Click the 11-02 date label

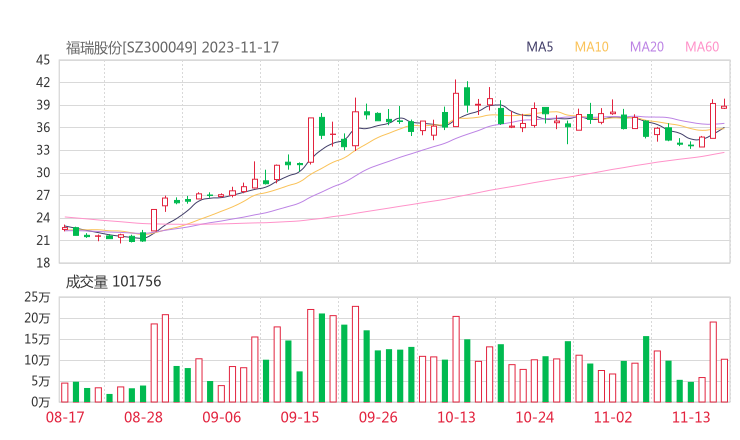coord(613,417)
